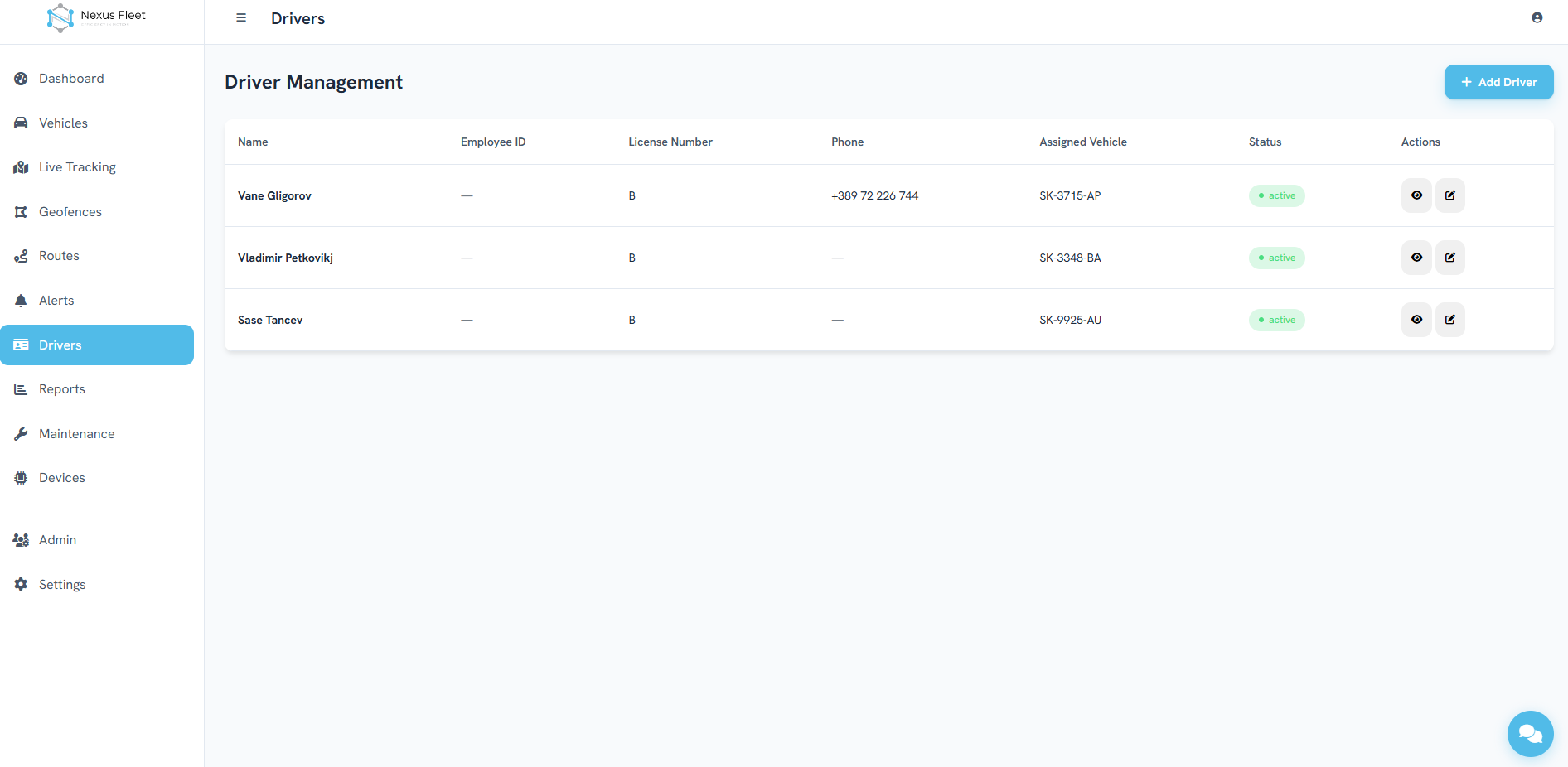1568x767 pixels.
Task: Click active status badge for Vane Gligorov
Action: (1277, 195)
